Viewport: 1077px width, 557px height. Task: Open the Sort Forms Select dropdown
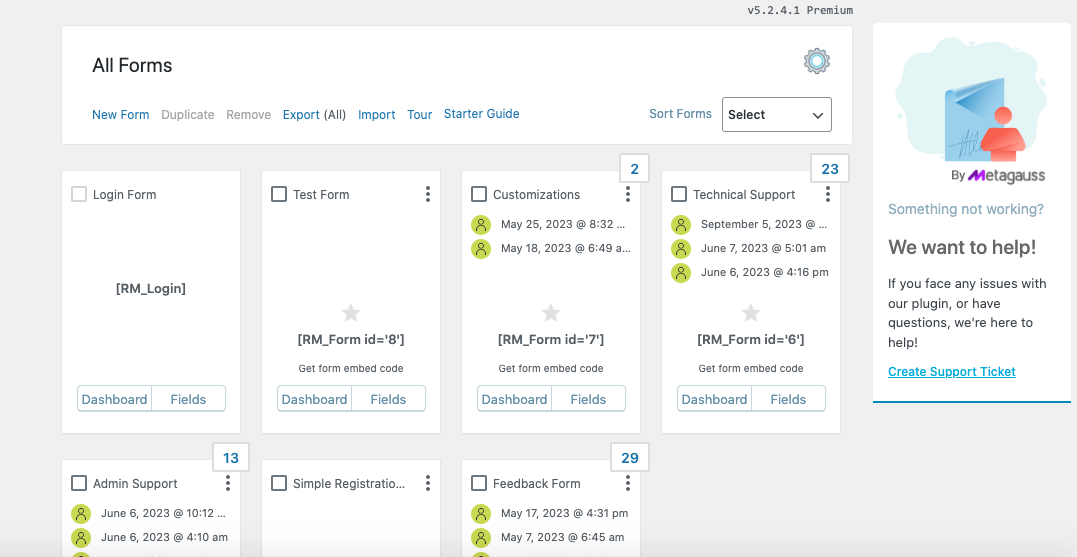pos(776,115)
